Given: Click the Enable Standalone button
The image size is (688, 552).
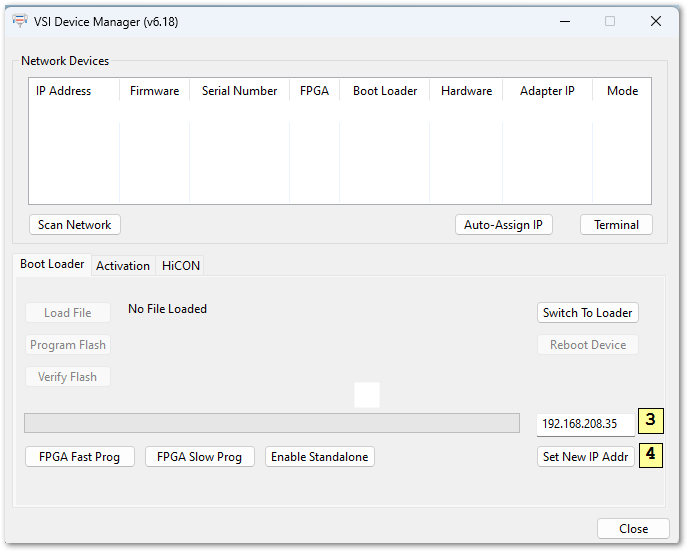Looking at the screenshot, I should pos(319,457).
